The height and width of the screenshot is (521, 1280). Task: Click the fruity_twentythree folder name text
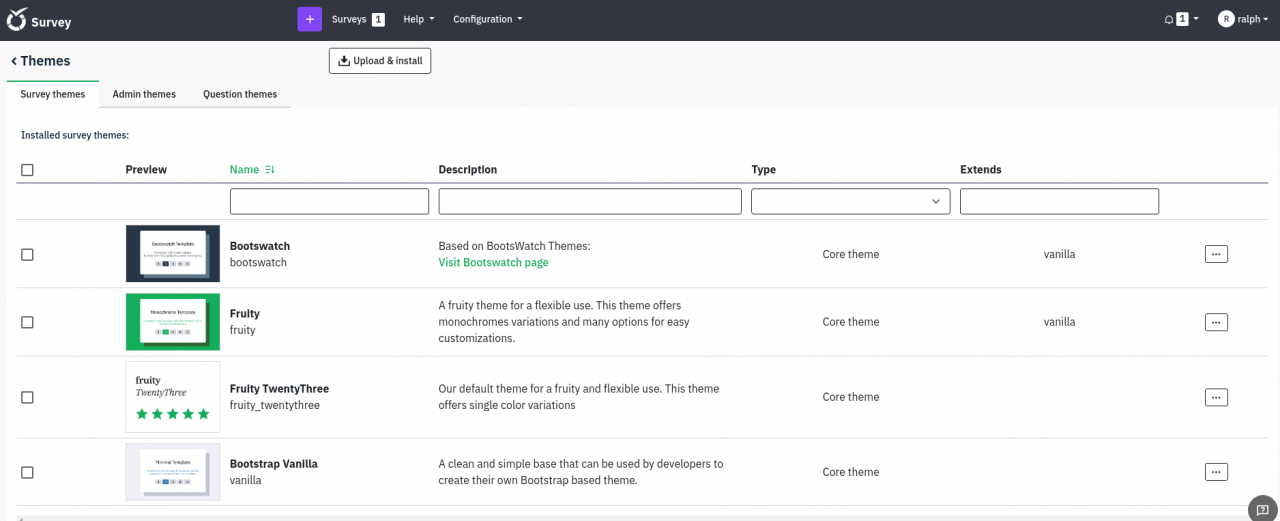[x=275, y=406]
